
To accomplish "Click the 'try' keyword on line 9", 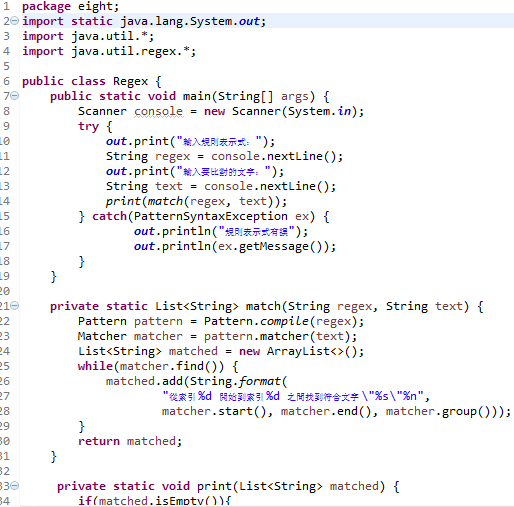I will pos(88,127).
